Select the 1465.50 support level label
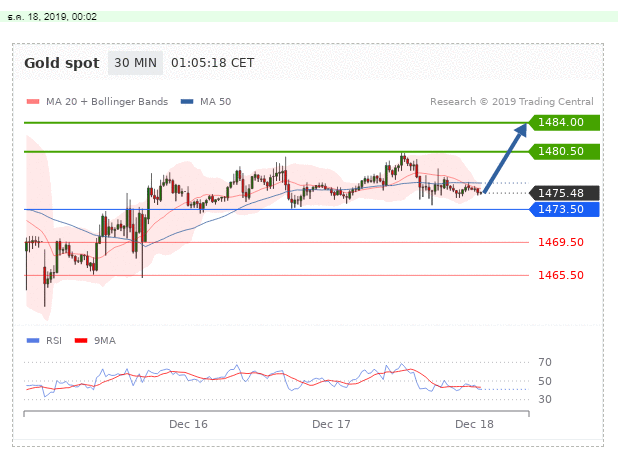Viewport: 618px width, 453px height. 560,275
